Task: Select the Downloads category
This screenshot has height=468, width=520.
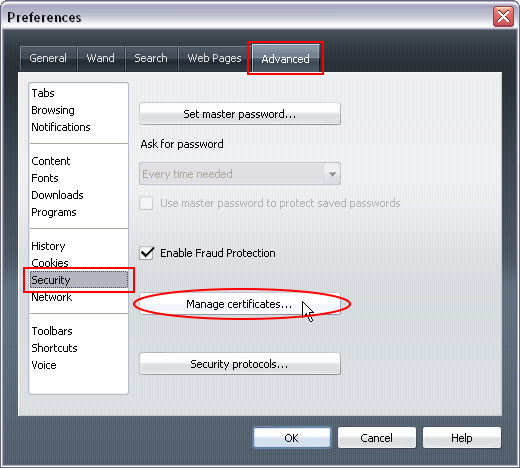Action: [x=57, y=195]
